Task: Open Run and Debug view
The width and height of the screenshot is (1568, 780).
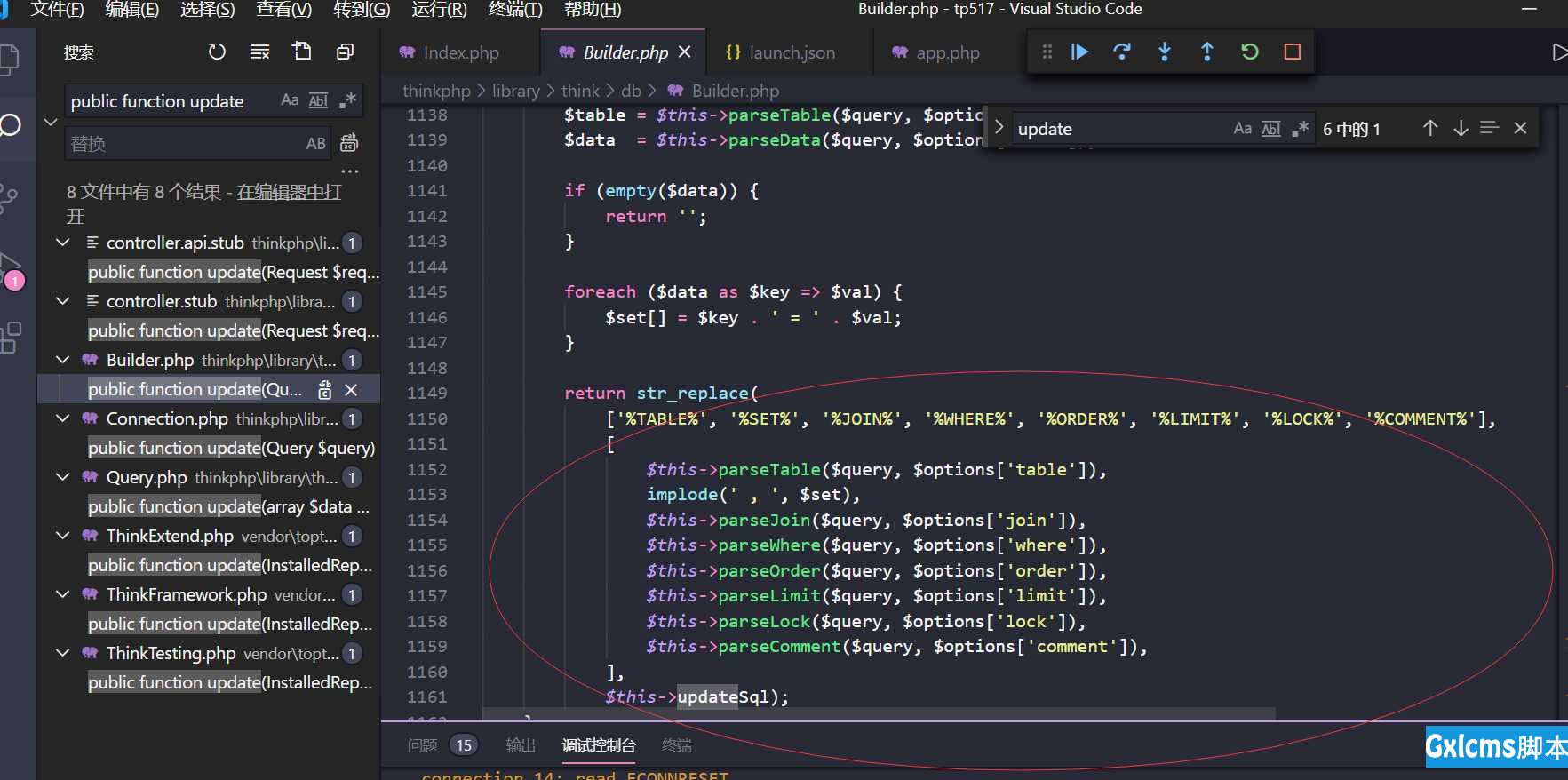Action: point(11,268)
